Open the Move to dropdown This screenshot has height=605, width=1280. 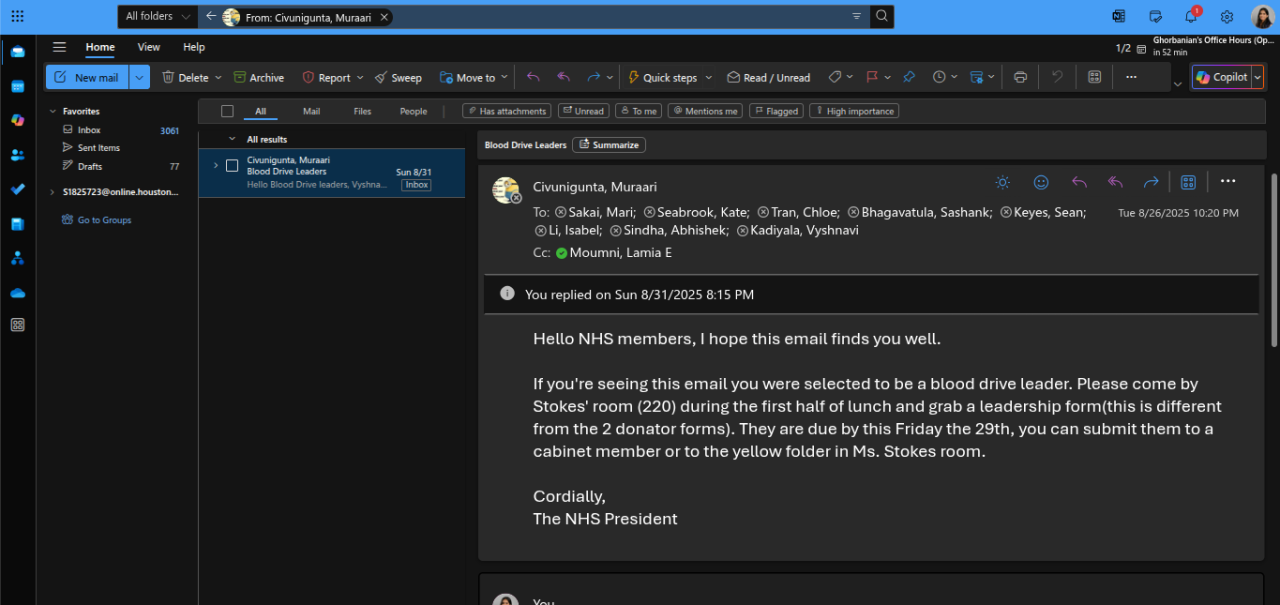click(474, 77)
